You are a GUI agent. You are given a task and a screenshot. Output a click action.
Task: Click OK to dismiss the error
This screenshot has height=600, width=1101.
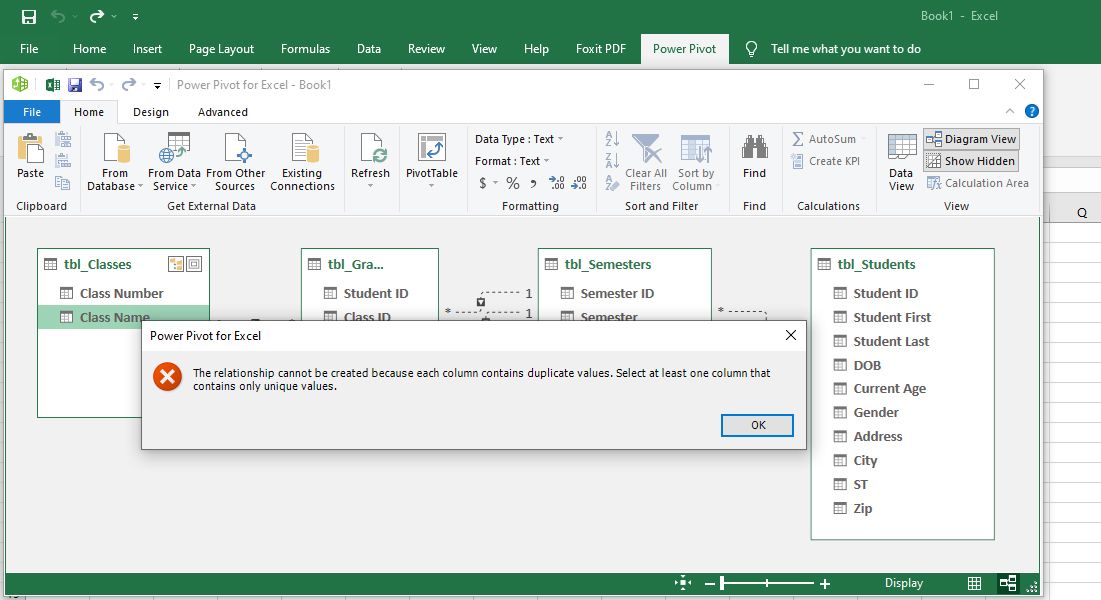(x=757, y=425)
